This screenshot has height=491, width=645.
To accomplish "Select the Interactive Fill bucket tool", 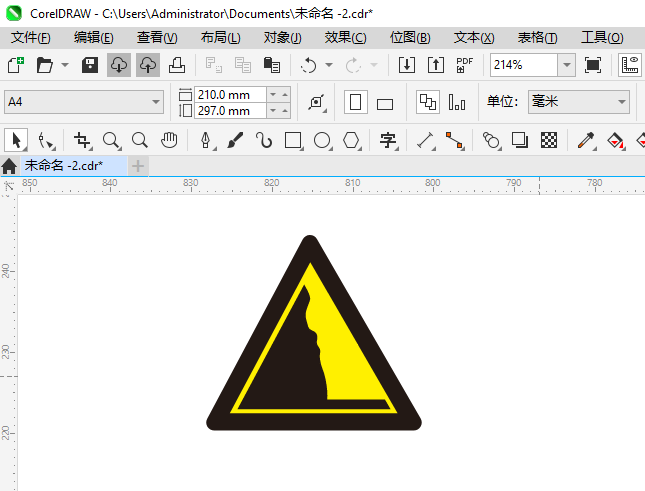I will pos(615,140).
